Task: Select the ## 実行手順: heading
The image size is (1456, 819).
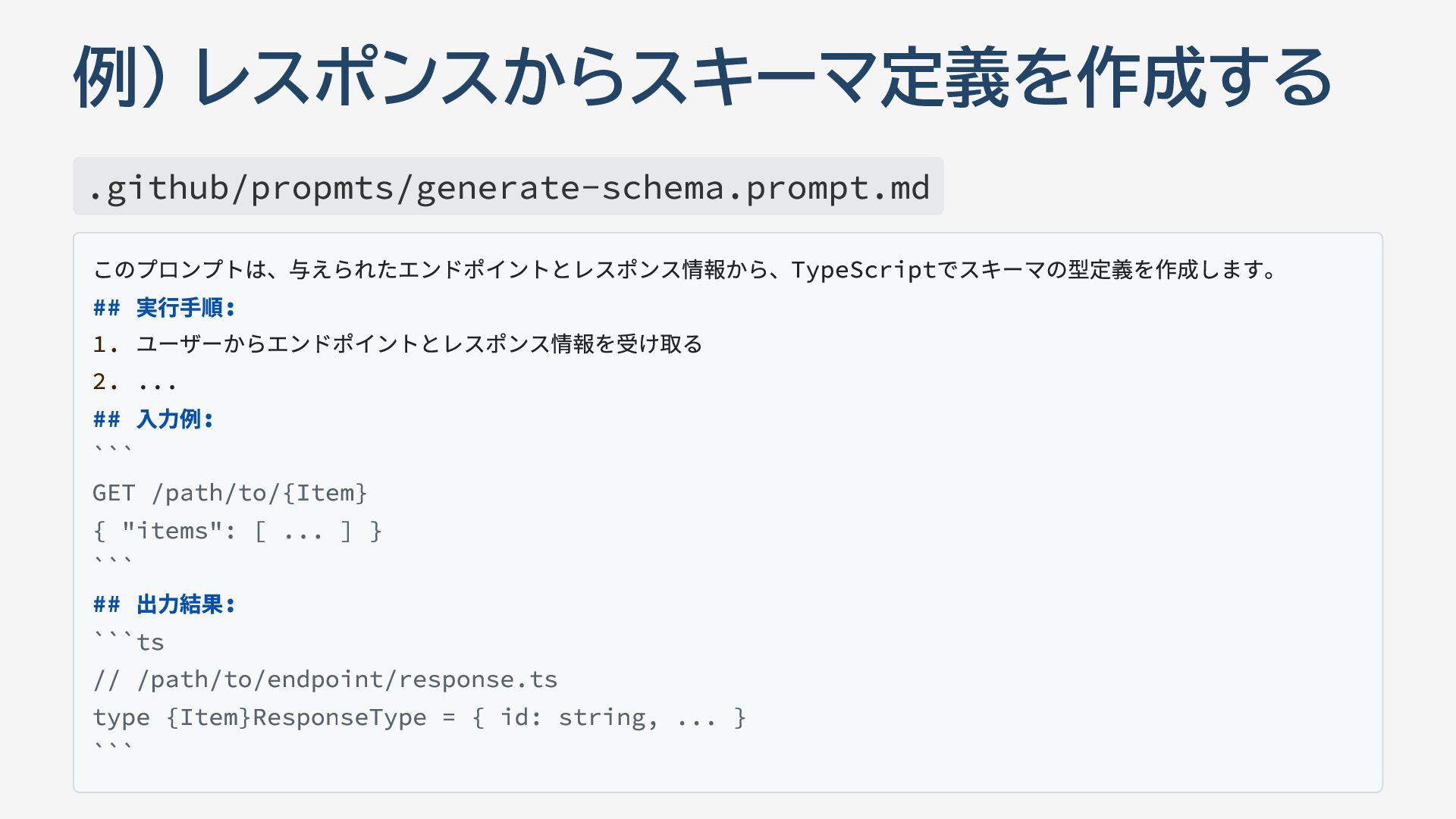Action: pos(164,308)
